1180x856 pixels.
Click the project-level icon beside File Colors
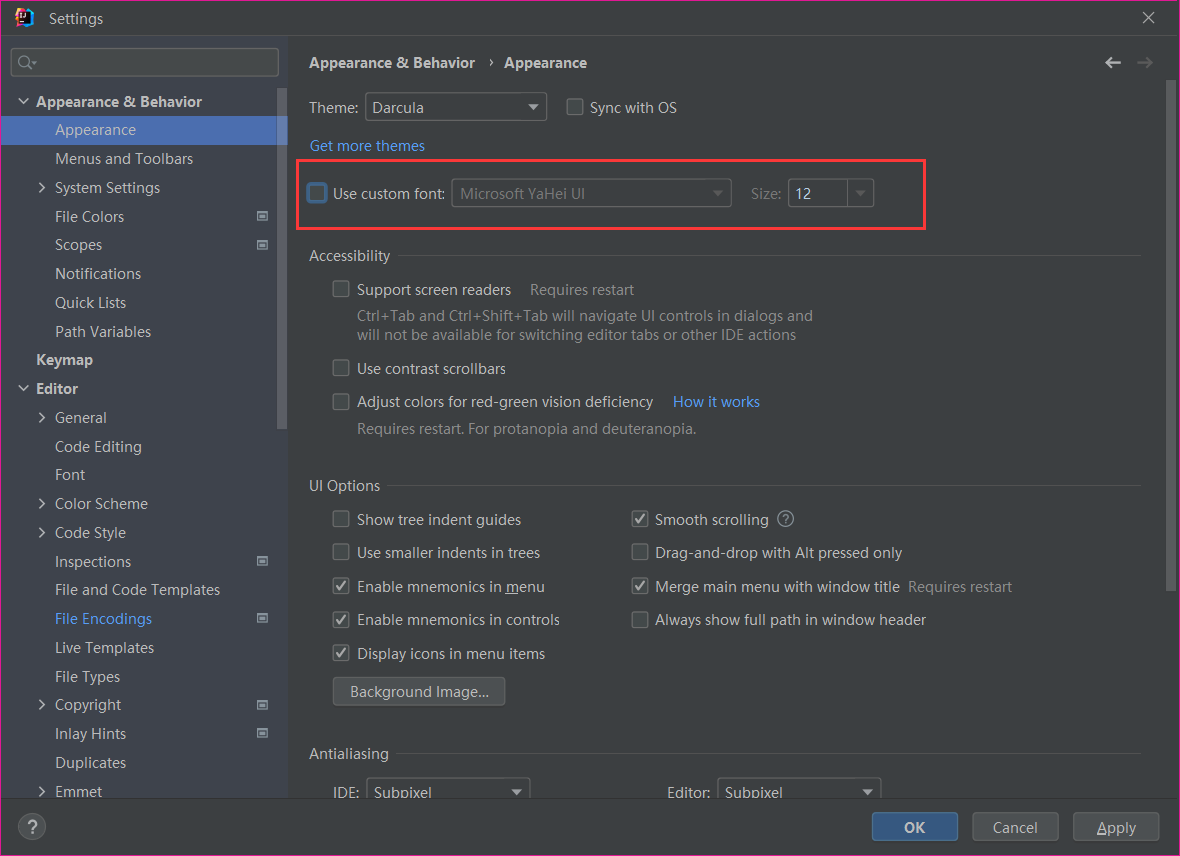[x=262, y=216]
